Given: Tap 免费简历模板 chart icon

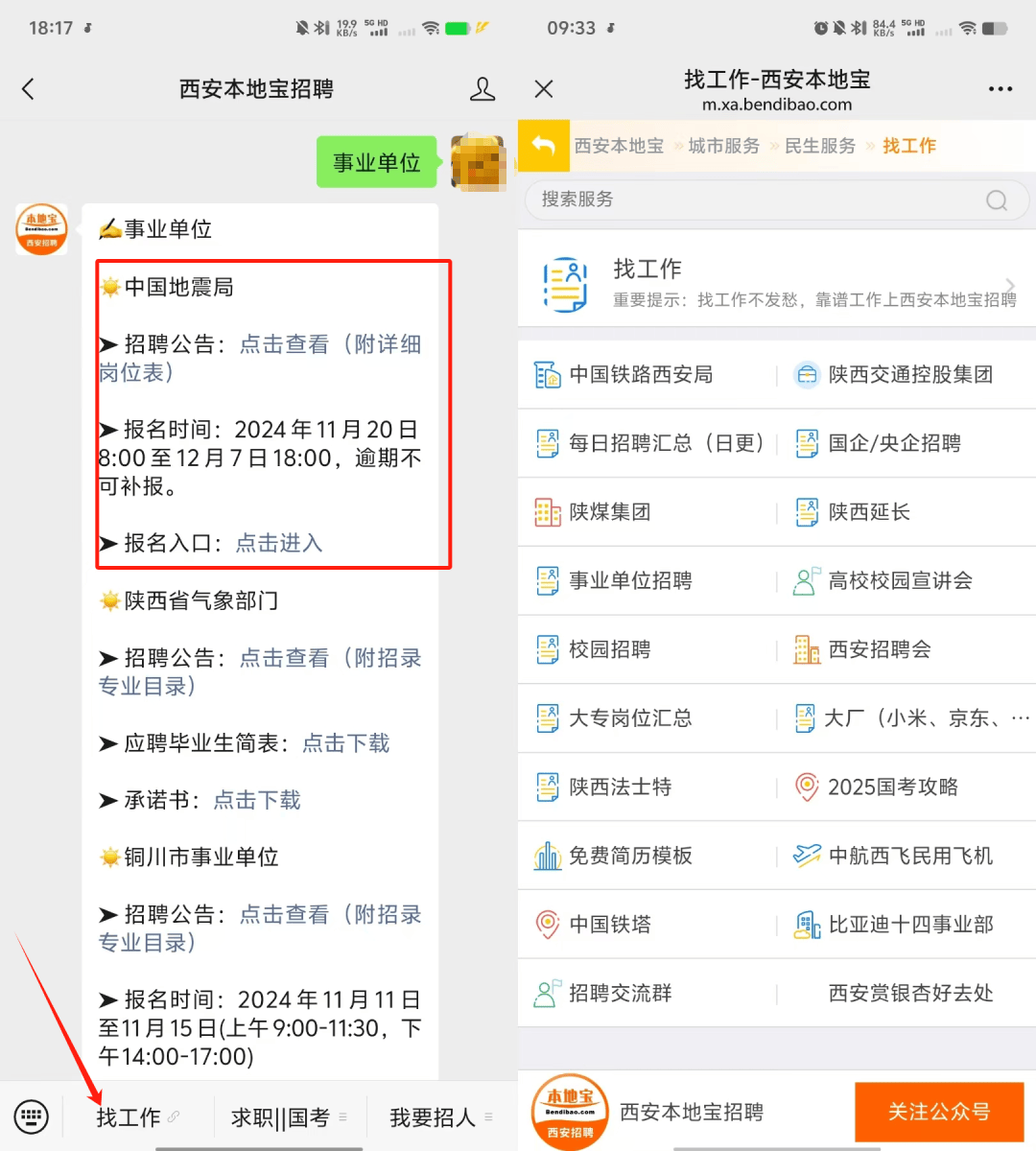Looking at the screenshot, I should click(x=547, y=856).
